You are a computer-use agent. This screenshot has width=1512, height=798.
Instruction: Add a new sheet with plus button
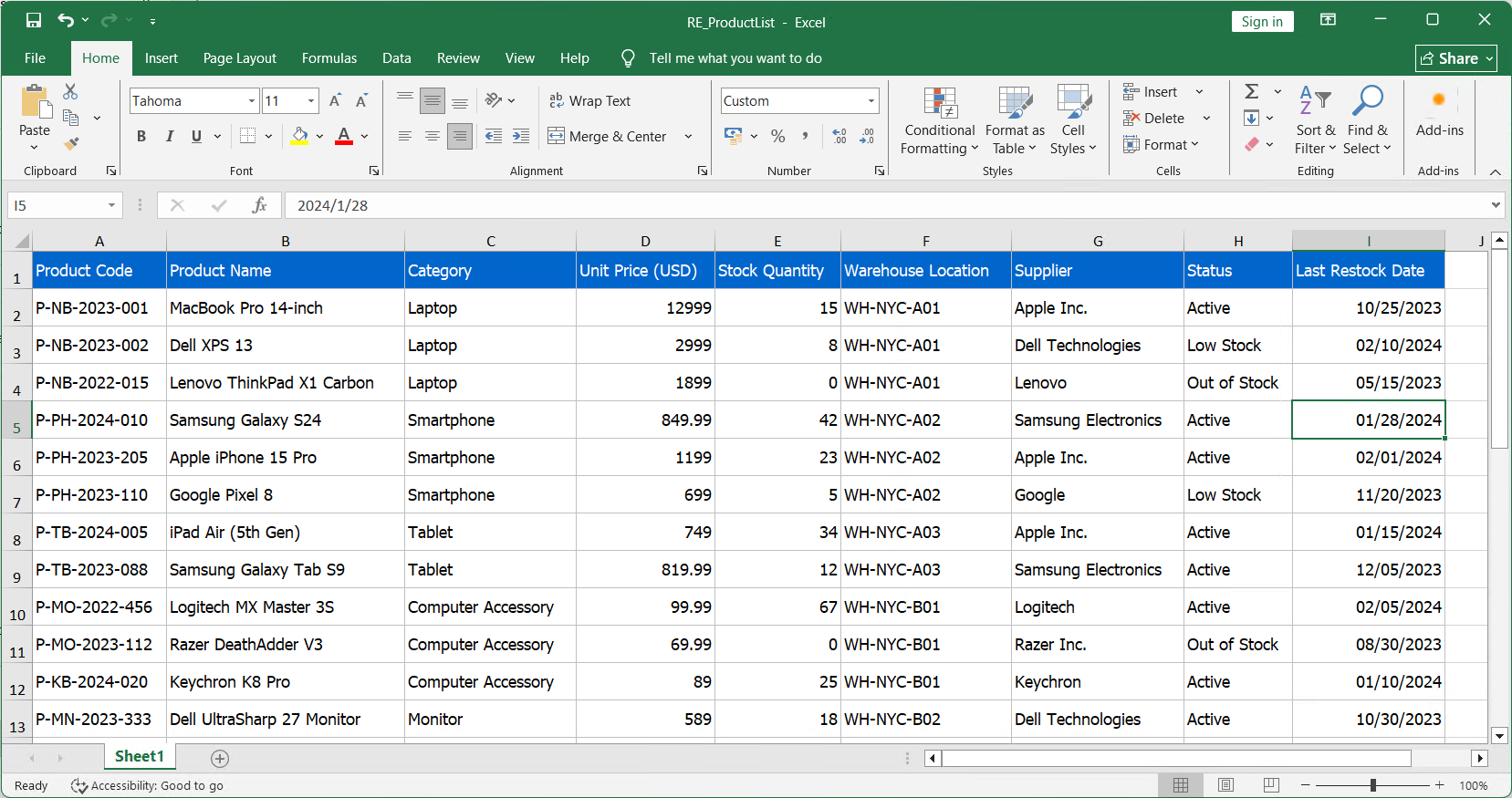[x=220, y=759]
